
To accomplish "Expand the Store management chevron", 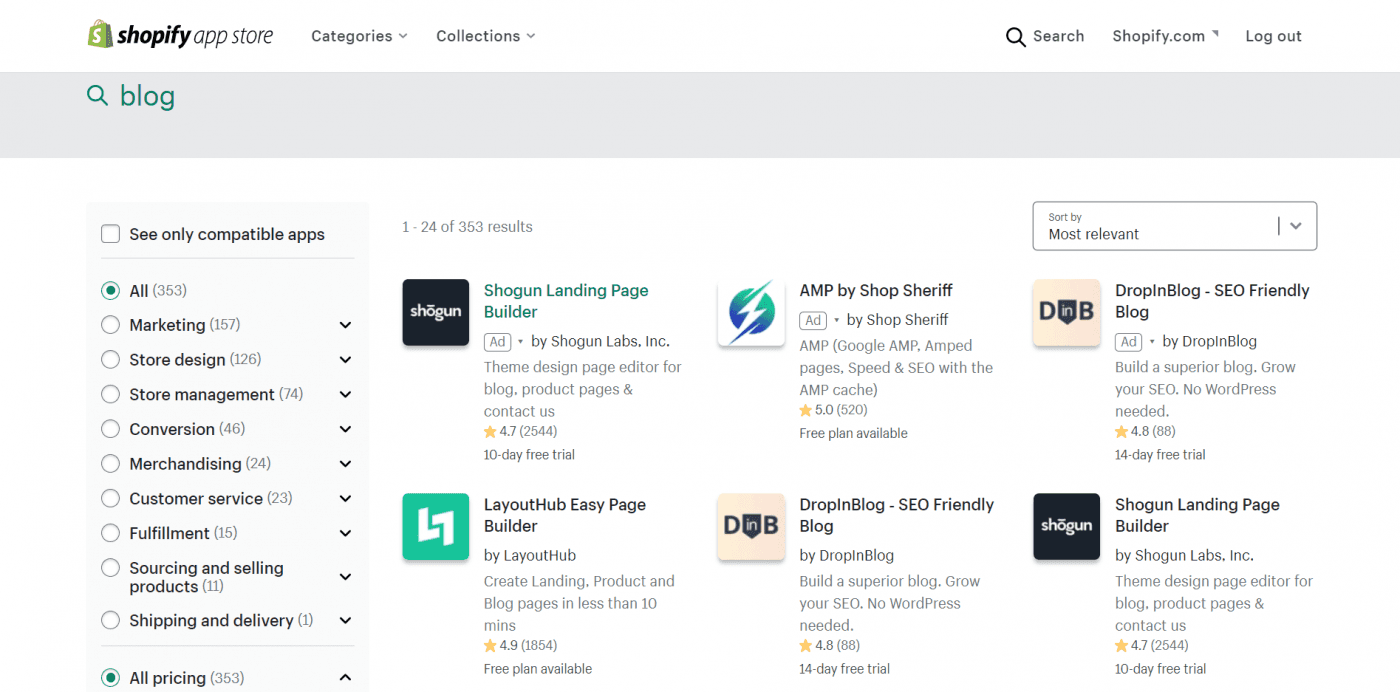I will pos(345,395).
